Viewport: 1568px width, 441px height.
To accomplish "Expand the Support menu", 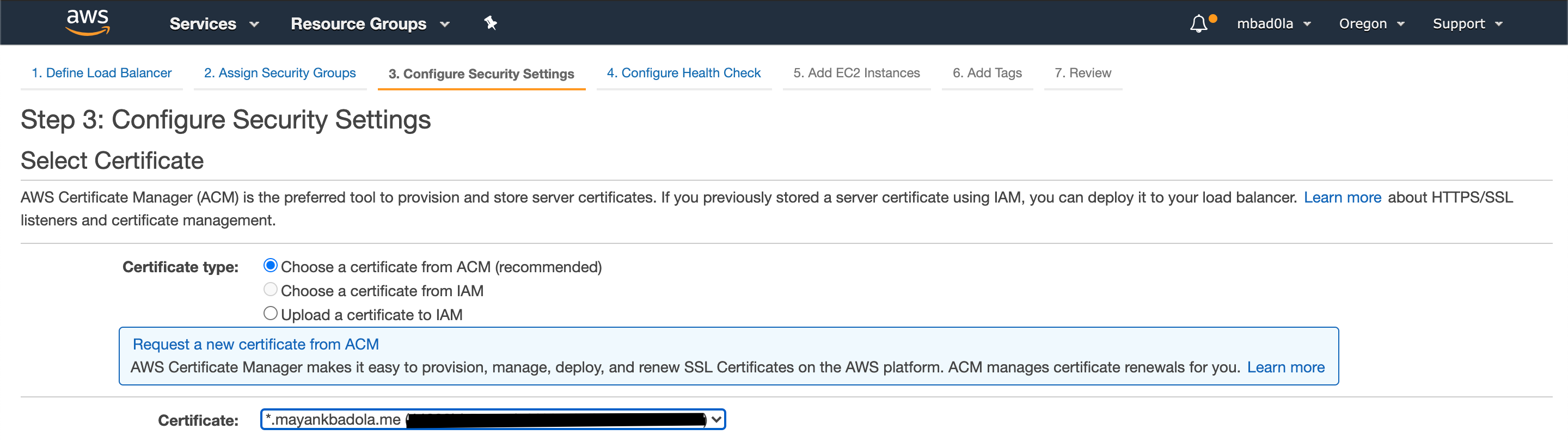I will 1468,24.
